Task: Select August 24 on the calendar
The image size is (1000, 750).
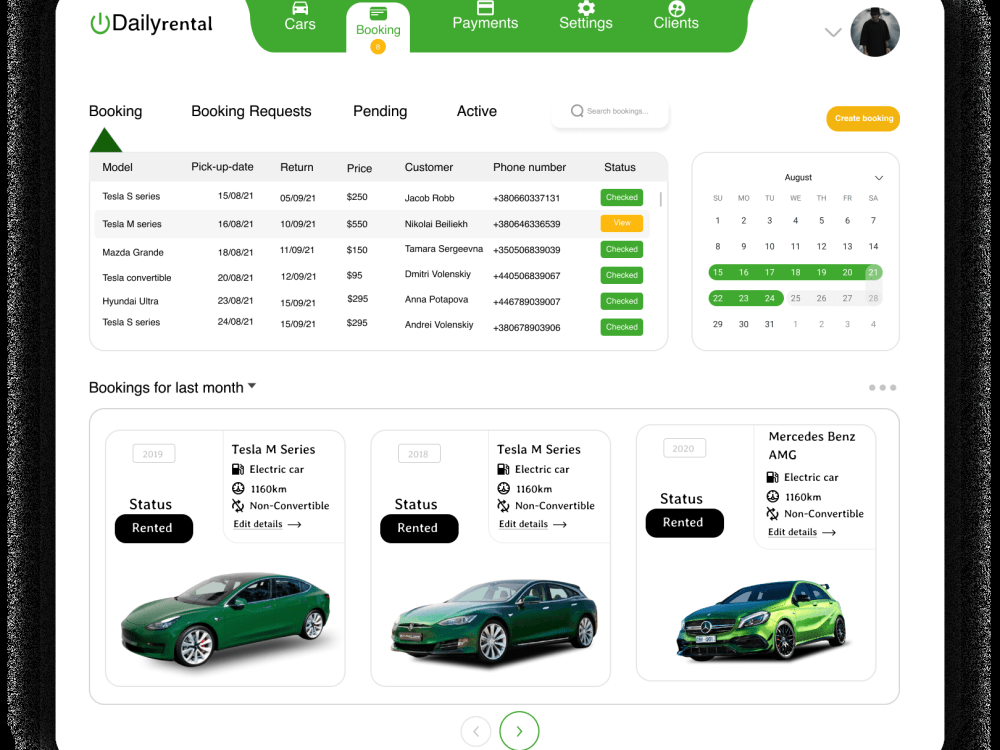Action: [770, 298]
